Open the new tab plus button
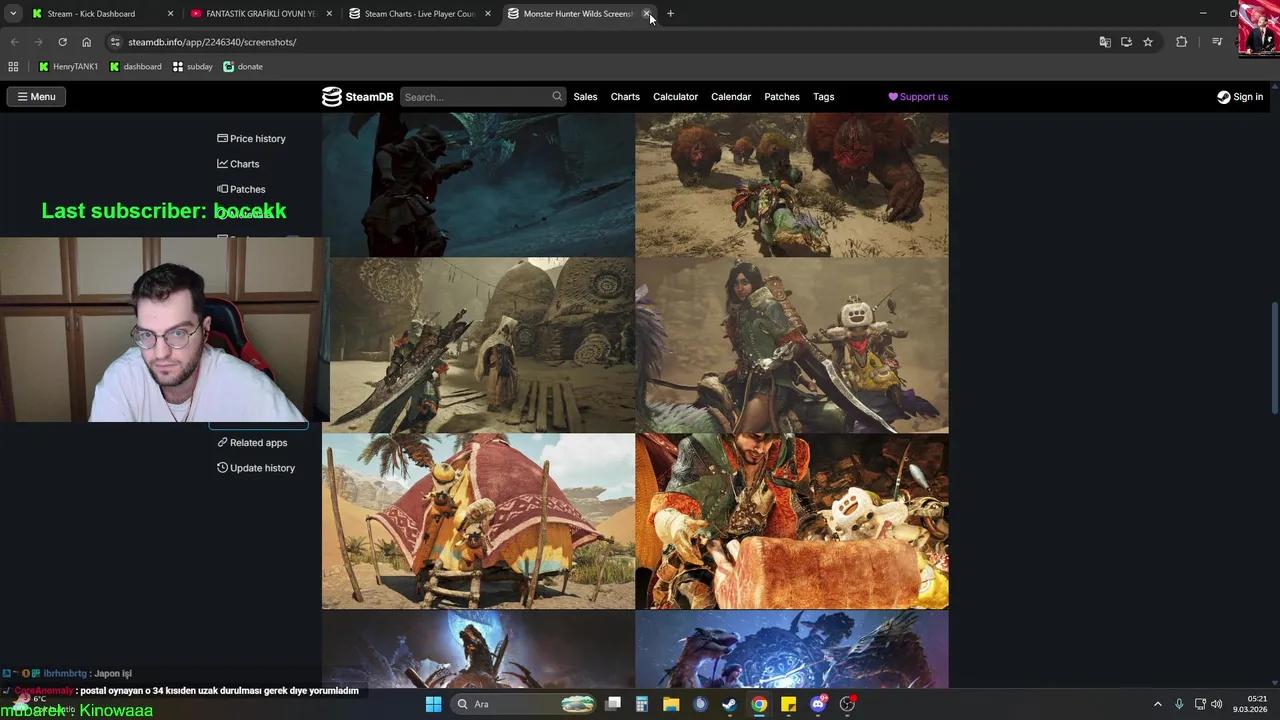The height and width of the screenshot is (720, 1280). [670, 14]
